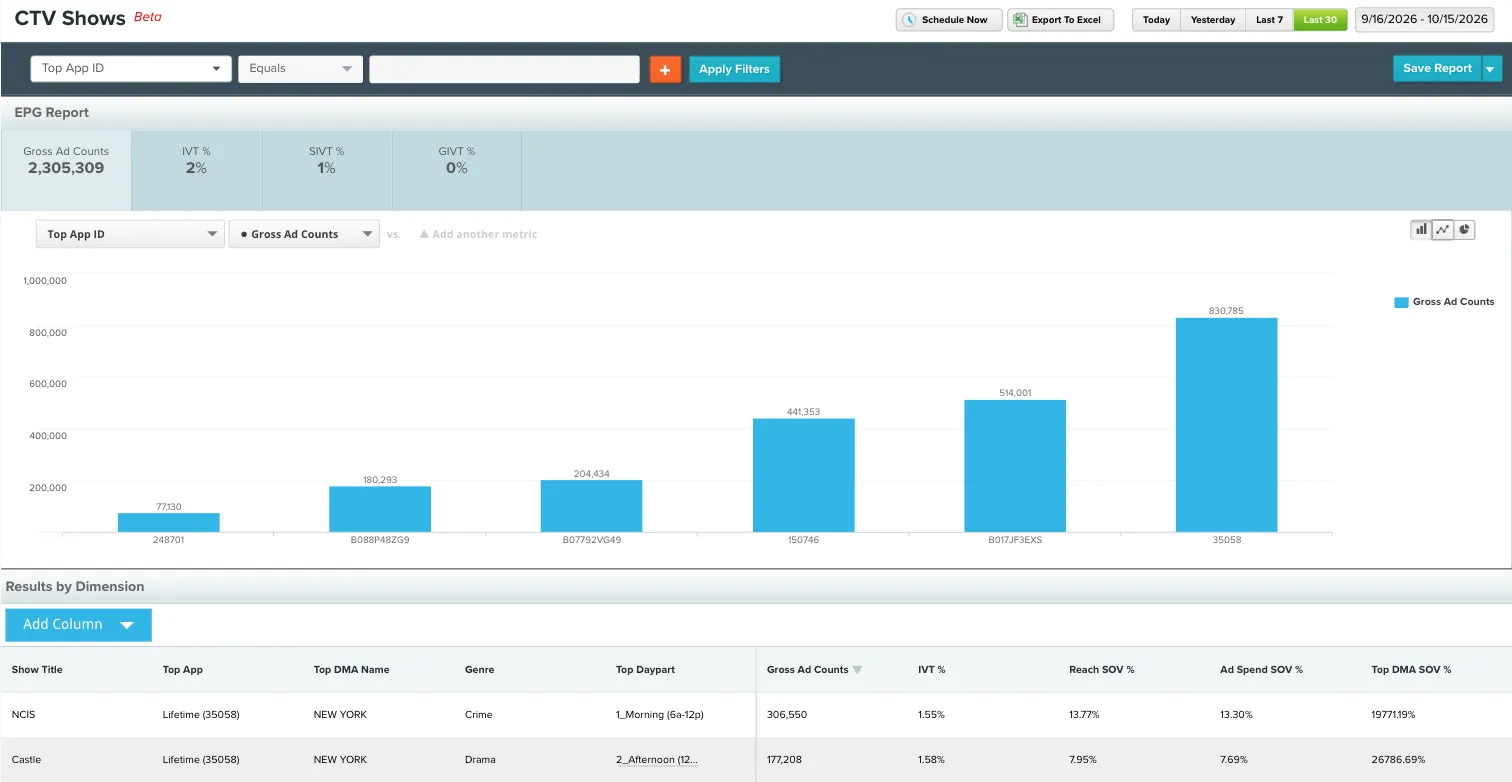The image size is (1512, 782).
Task: Open the Save Report arrow menu
Action: coord(1491,69)
